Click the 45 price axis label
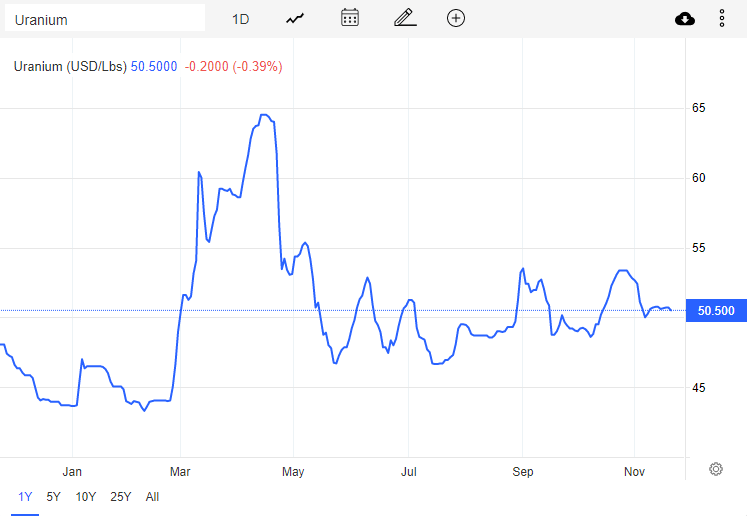The height and width of the screenshot is (516, 747). coord(698,388)
